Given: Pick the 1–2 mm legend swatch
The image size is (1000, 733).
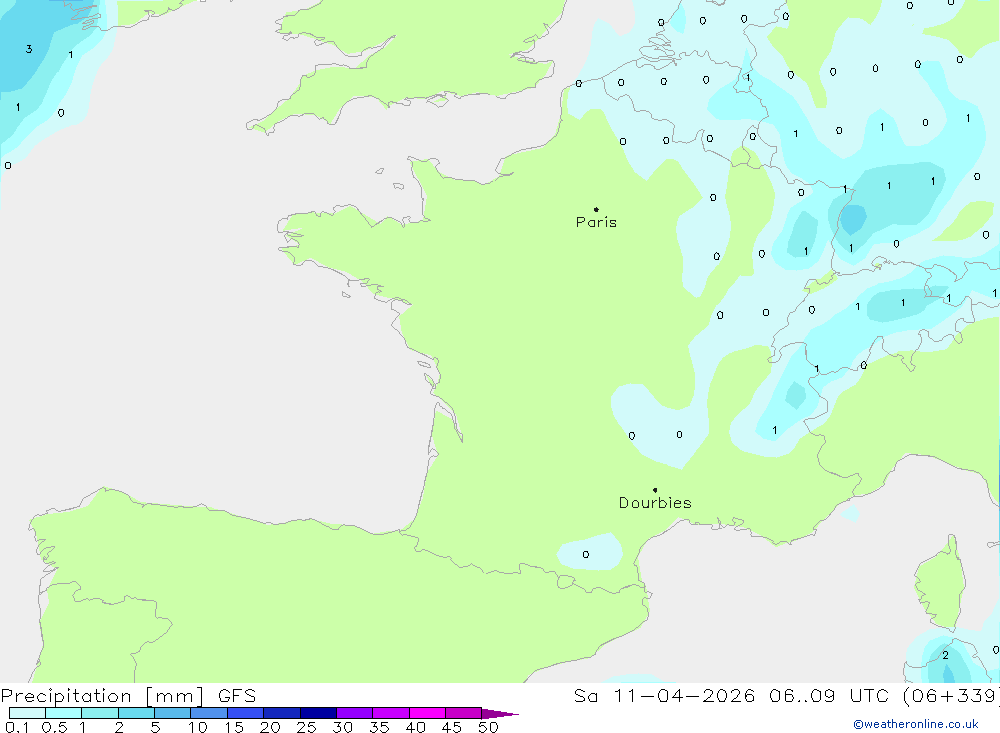Looking at the screenshot, I should click(100, 713).
